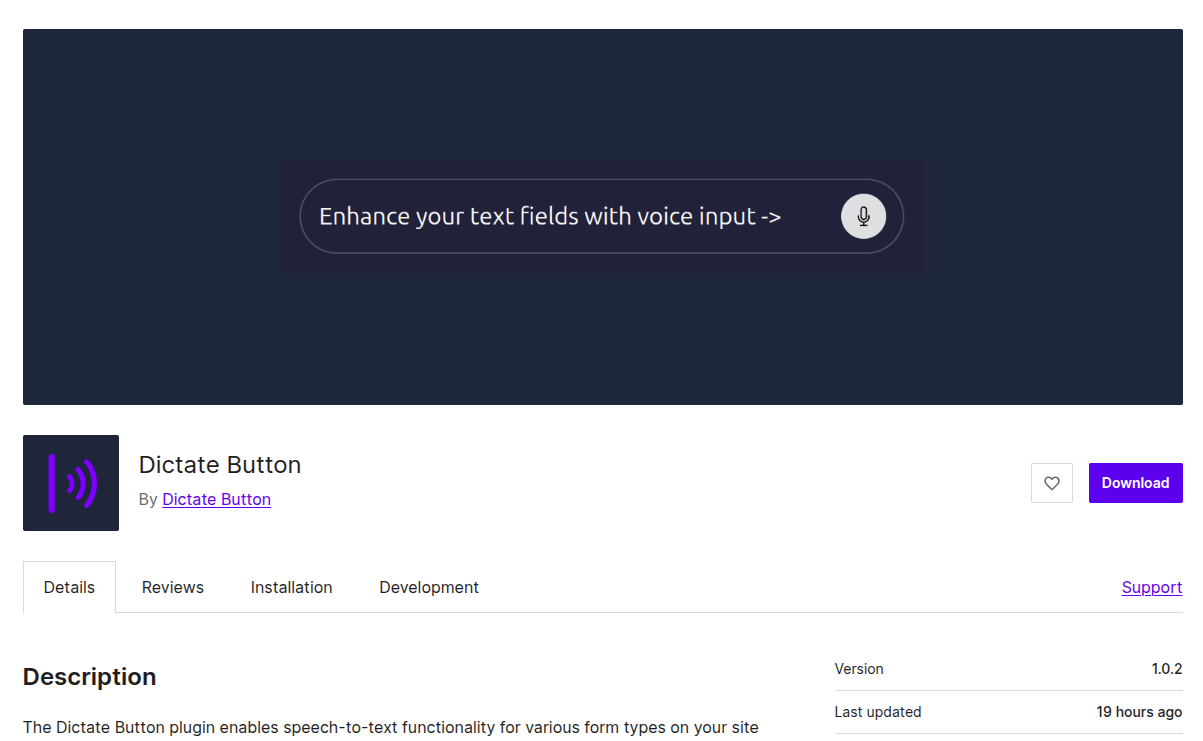This screenshot has width=1203, height=741.
Task: Click the 'Last updated' label
Action: [x=878, y=712]
